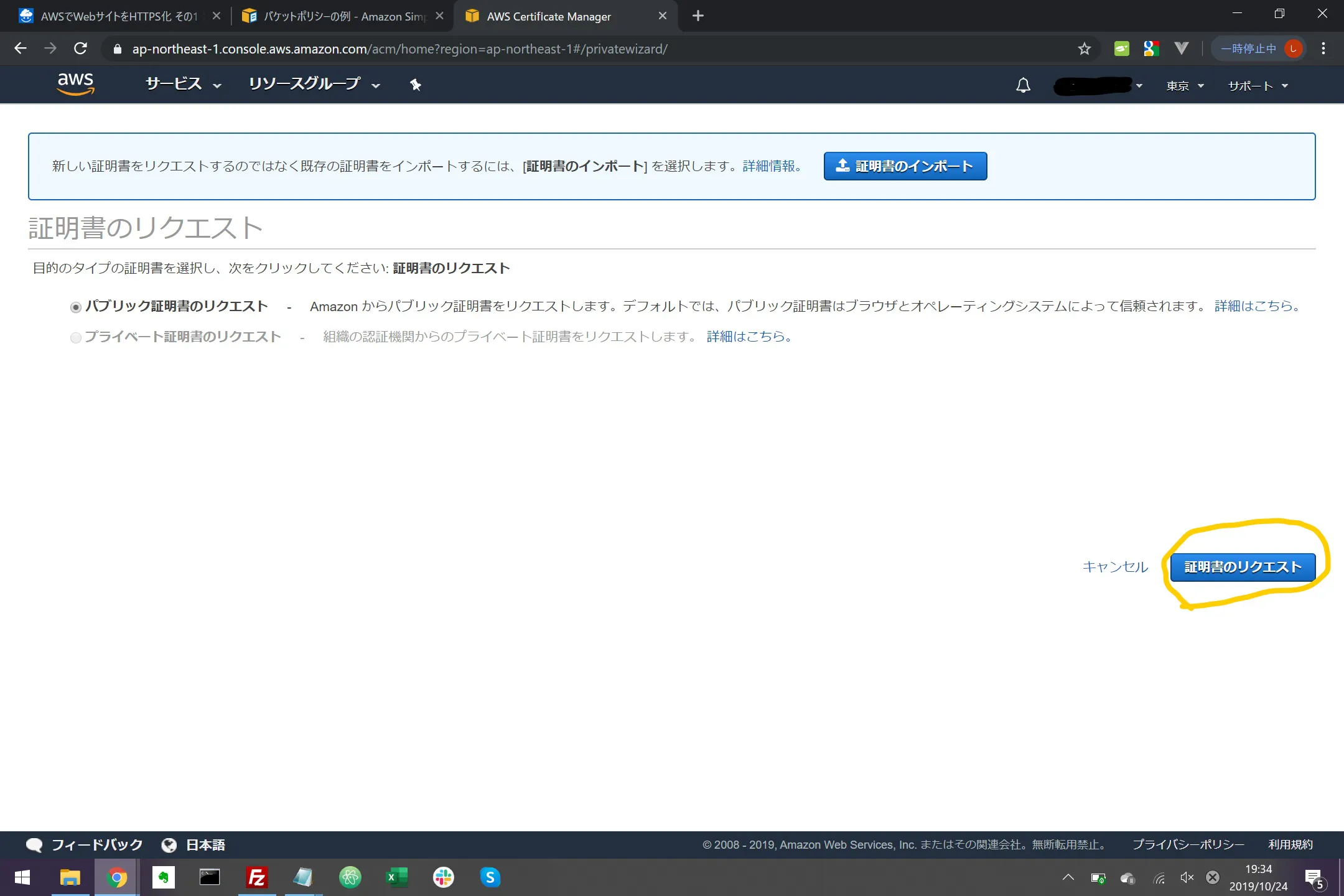
Task: Click the OneDrive cloud tray icon
Action: tap(1127, 879)
